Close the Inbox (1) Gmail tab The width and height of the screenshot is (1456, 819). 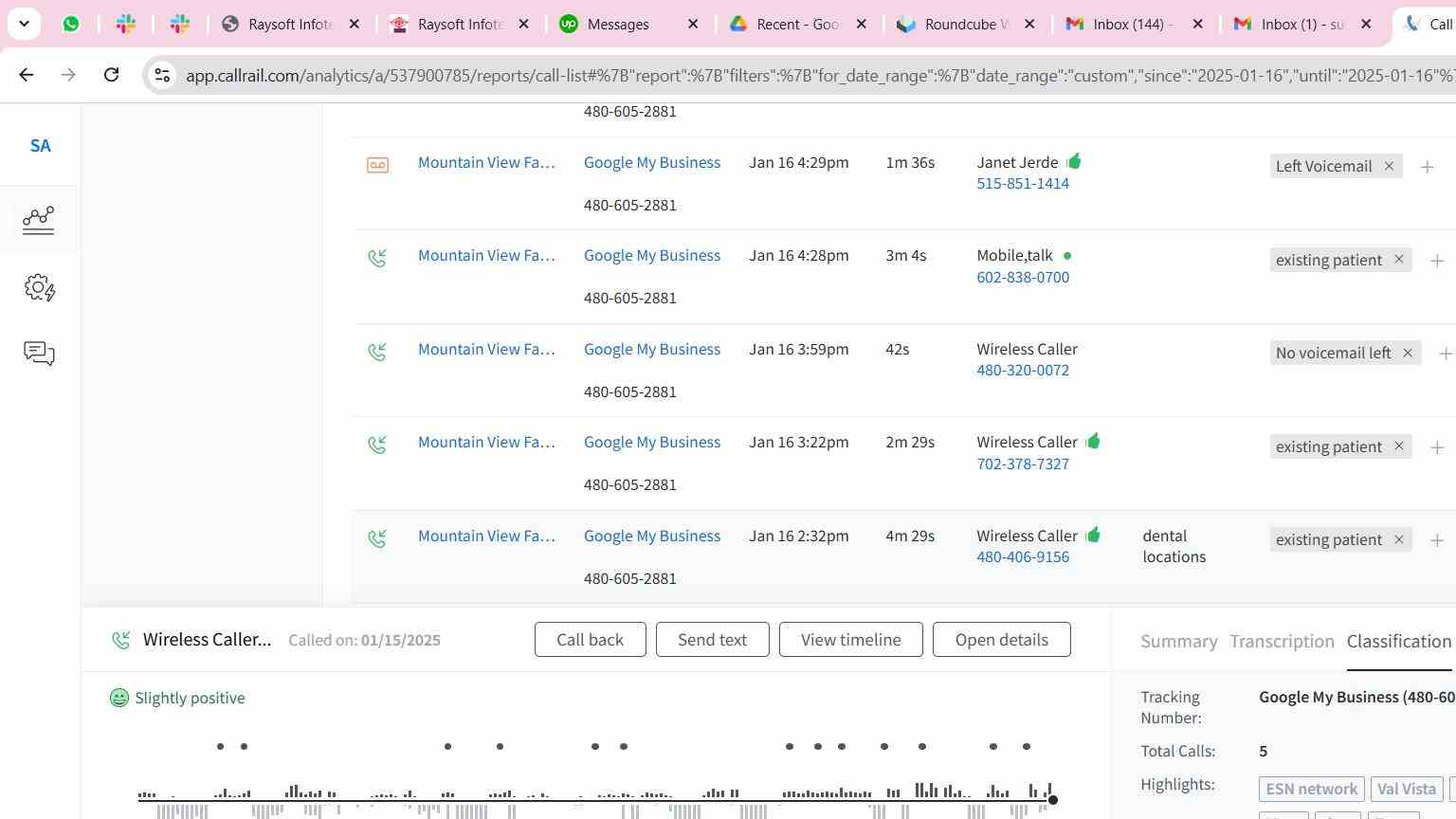pyautogui.click(x=1366, y=24)
